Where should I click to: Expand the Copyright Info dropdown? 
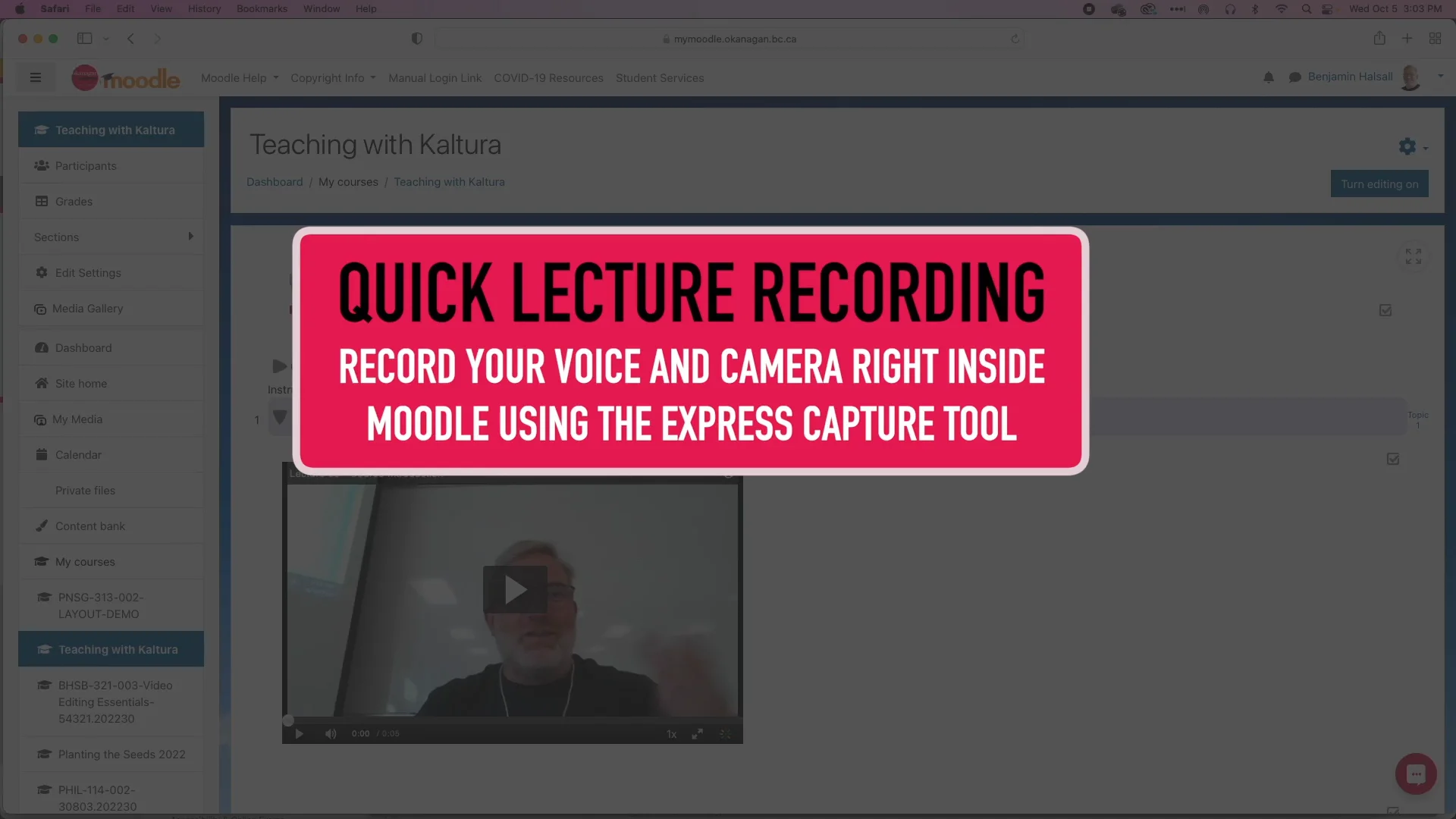point(333,77)
